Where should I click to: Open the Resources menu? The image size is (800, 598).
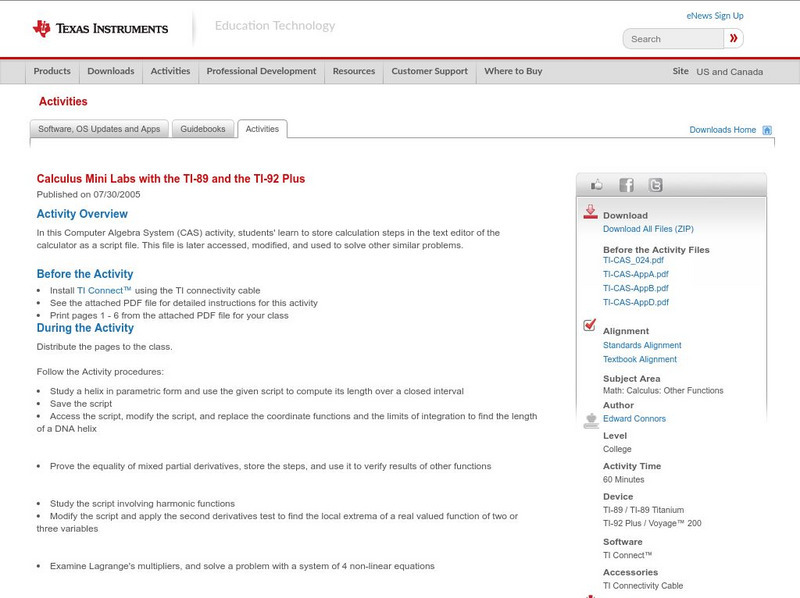354,71
